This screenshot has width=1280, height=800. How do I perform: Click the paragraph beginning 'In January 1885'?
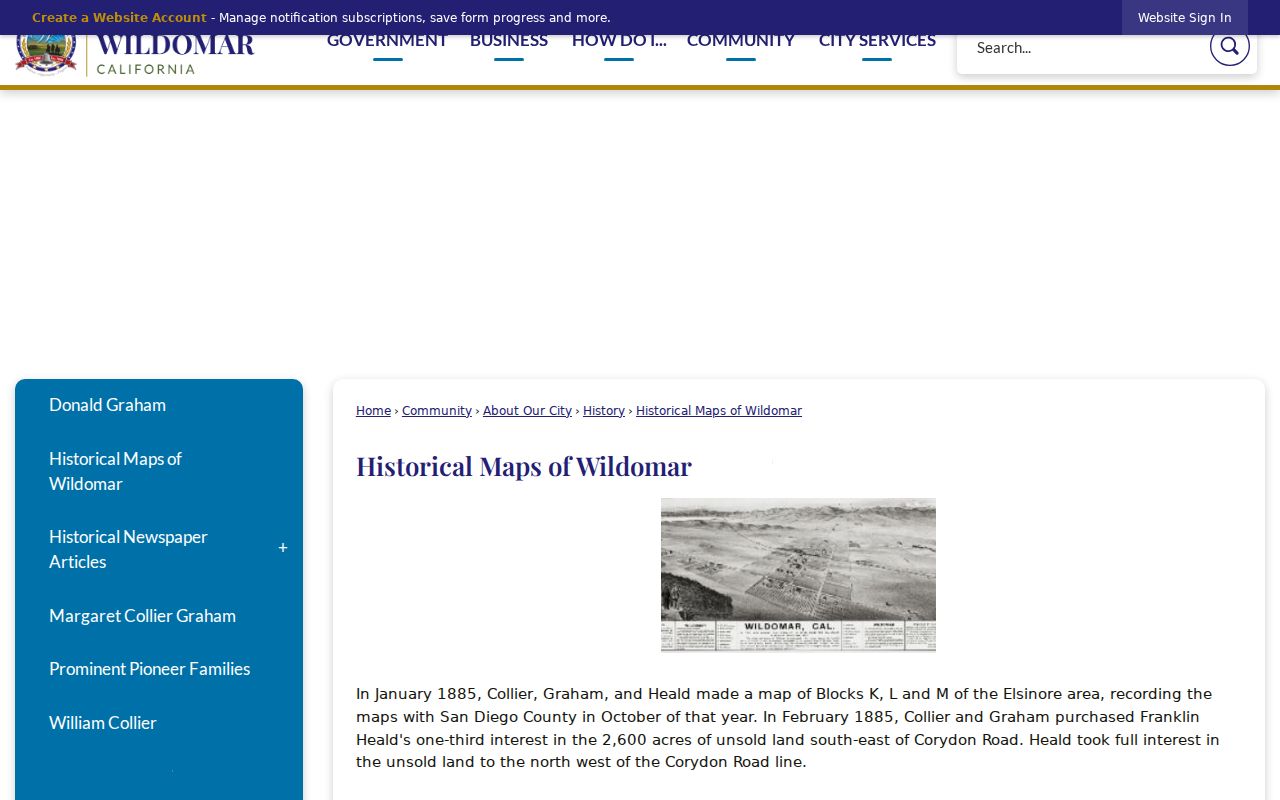click(x=788, y=728)
